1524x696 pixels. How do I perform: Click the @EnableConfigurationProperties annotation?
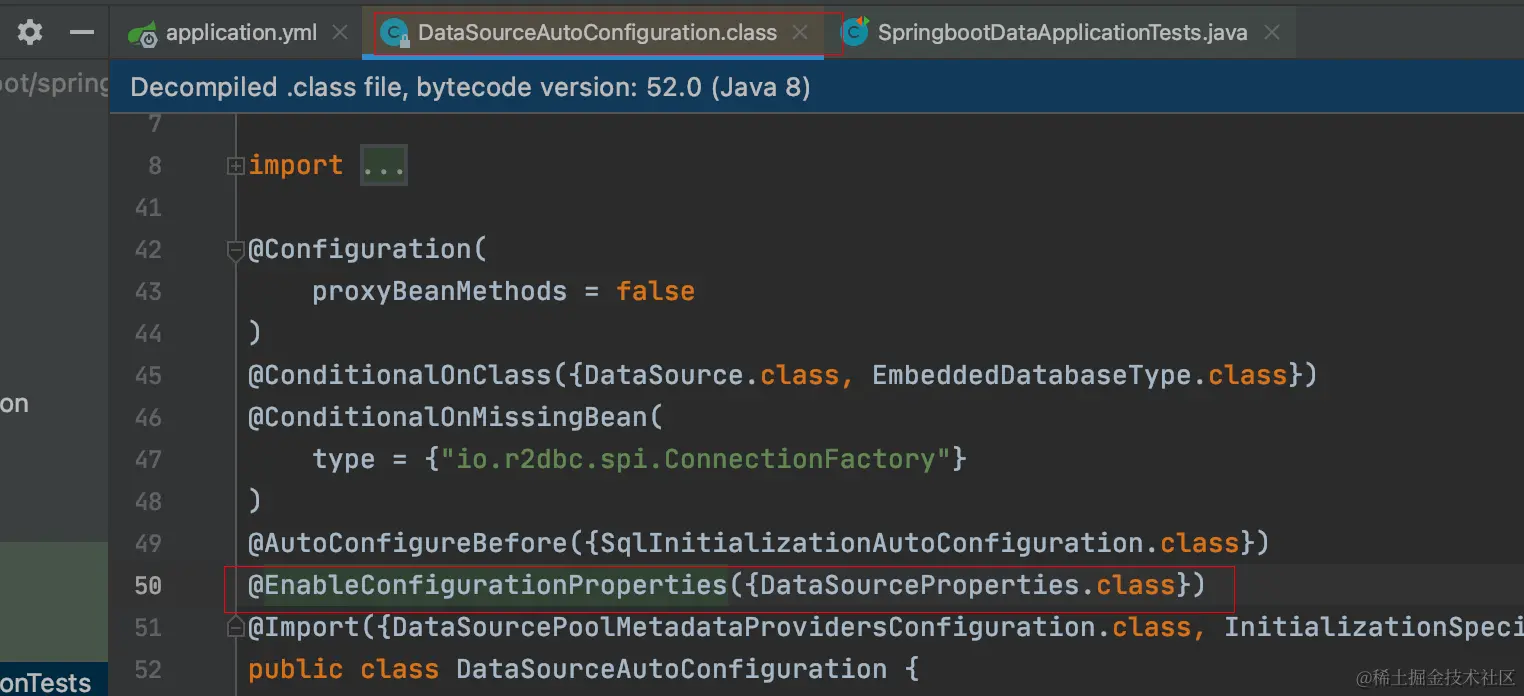488,585
